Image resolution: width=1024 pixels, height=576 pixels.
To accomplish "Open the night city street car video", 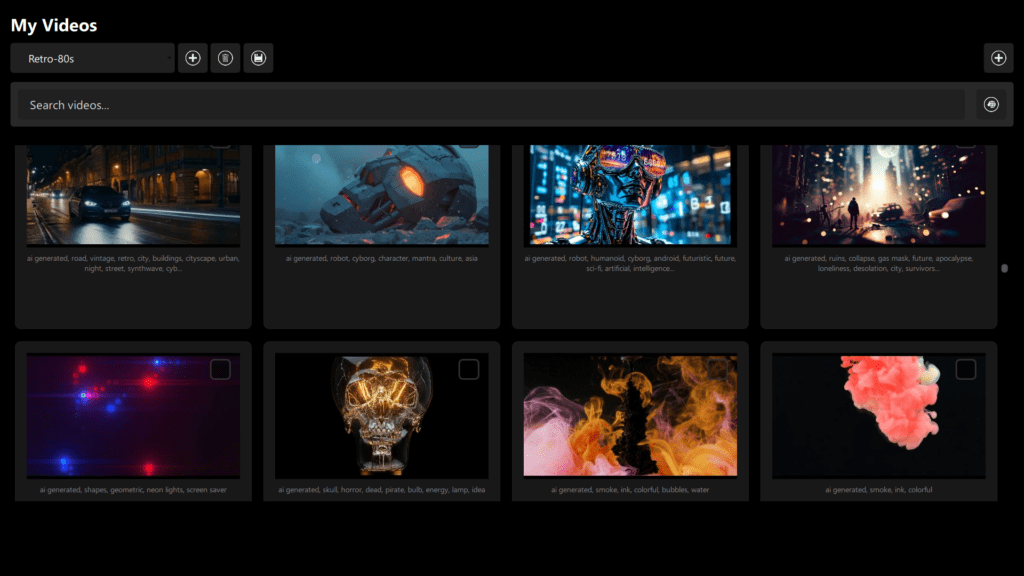I will point(133,195).
